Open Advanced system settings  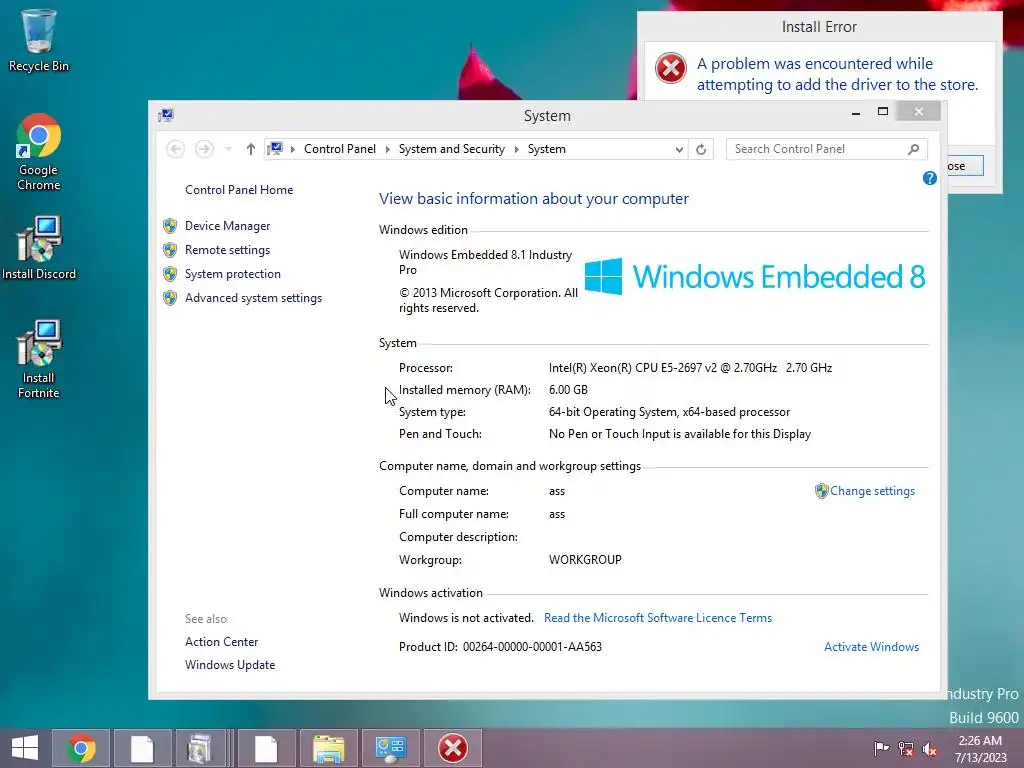[x=253, y=298]
